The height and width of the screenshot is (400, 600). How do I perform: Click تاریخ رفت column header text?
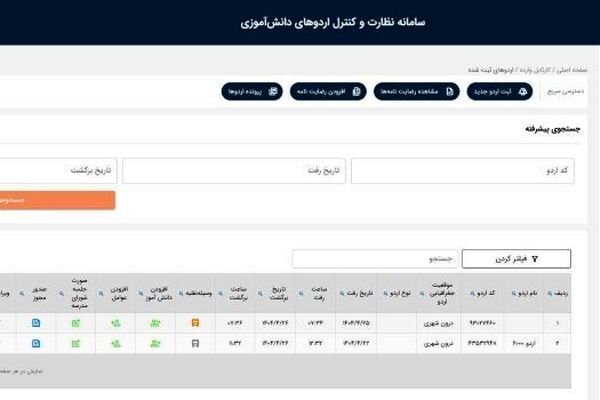click(360, 294)
